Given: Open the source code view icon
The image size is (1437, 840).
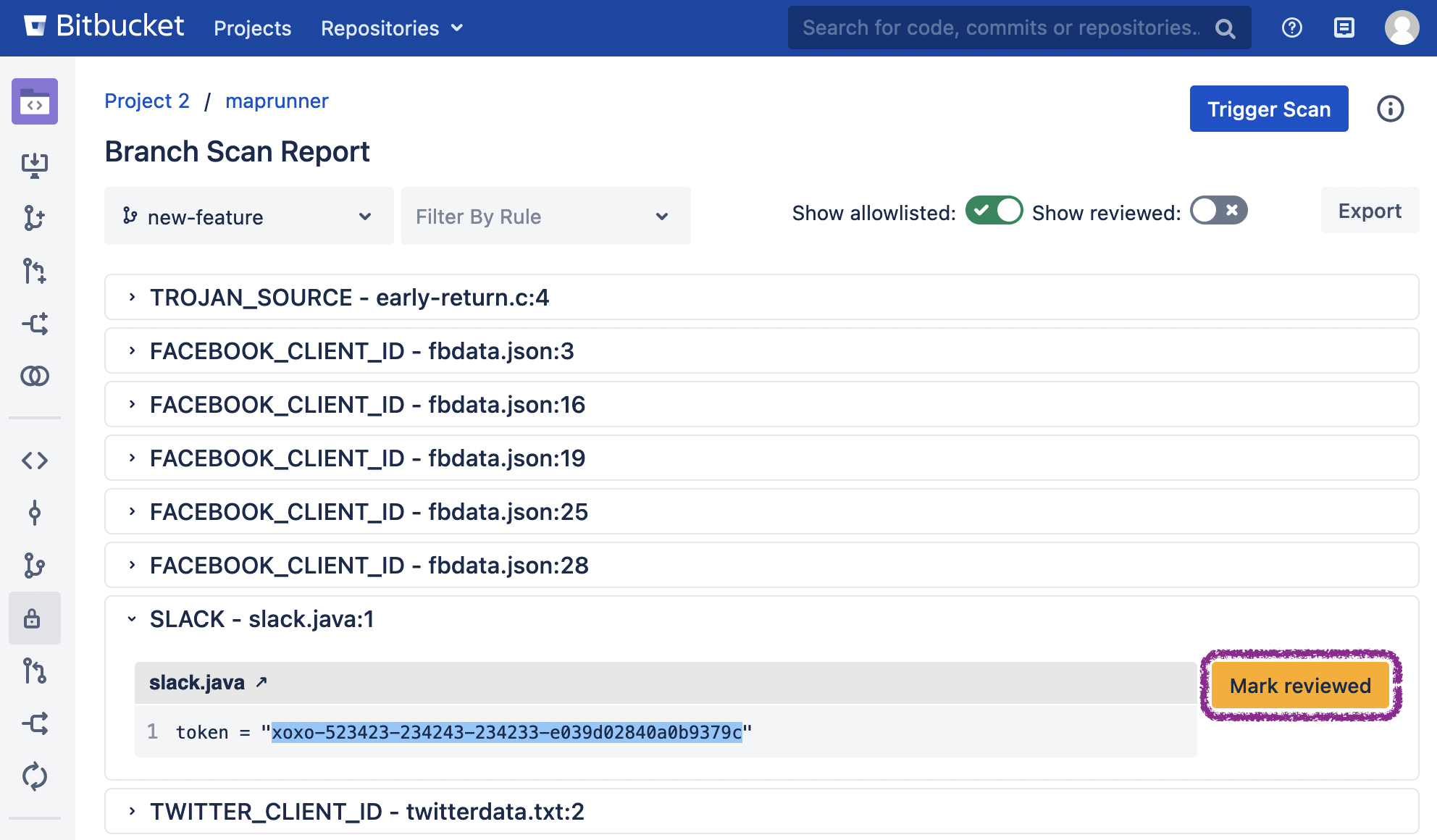Looking at the screenshot, I should (34, 460).
